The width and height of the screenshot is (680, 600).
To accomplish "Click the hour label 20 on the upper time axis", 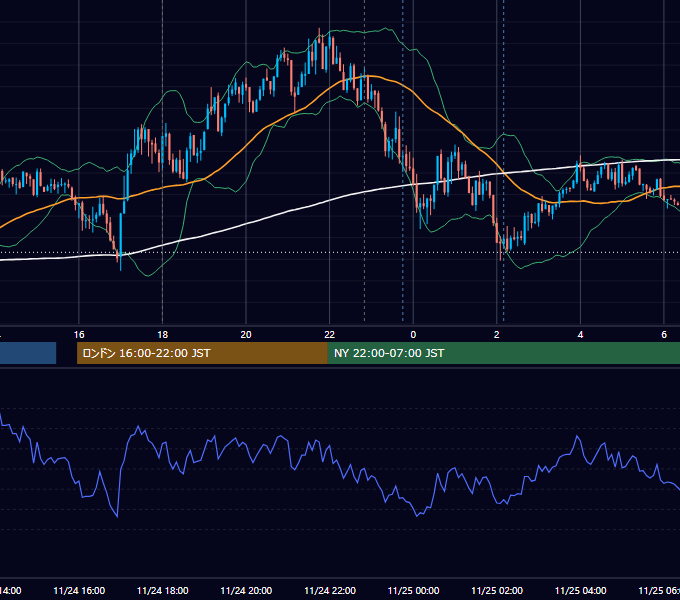I will point(246,335).
